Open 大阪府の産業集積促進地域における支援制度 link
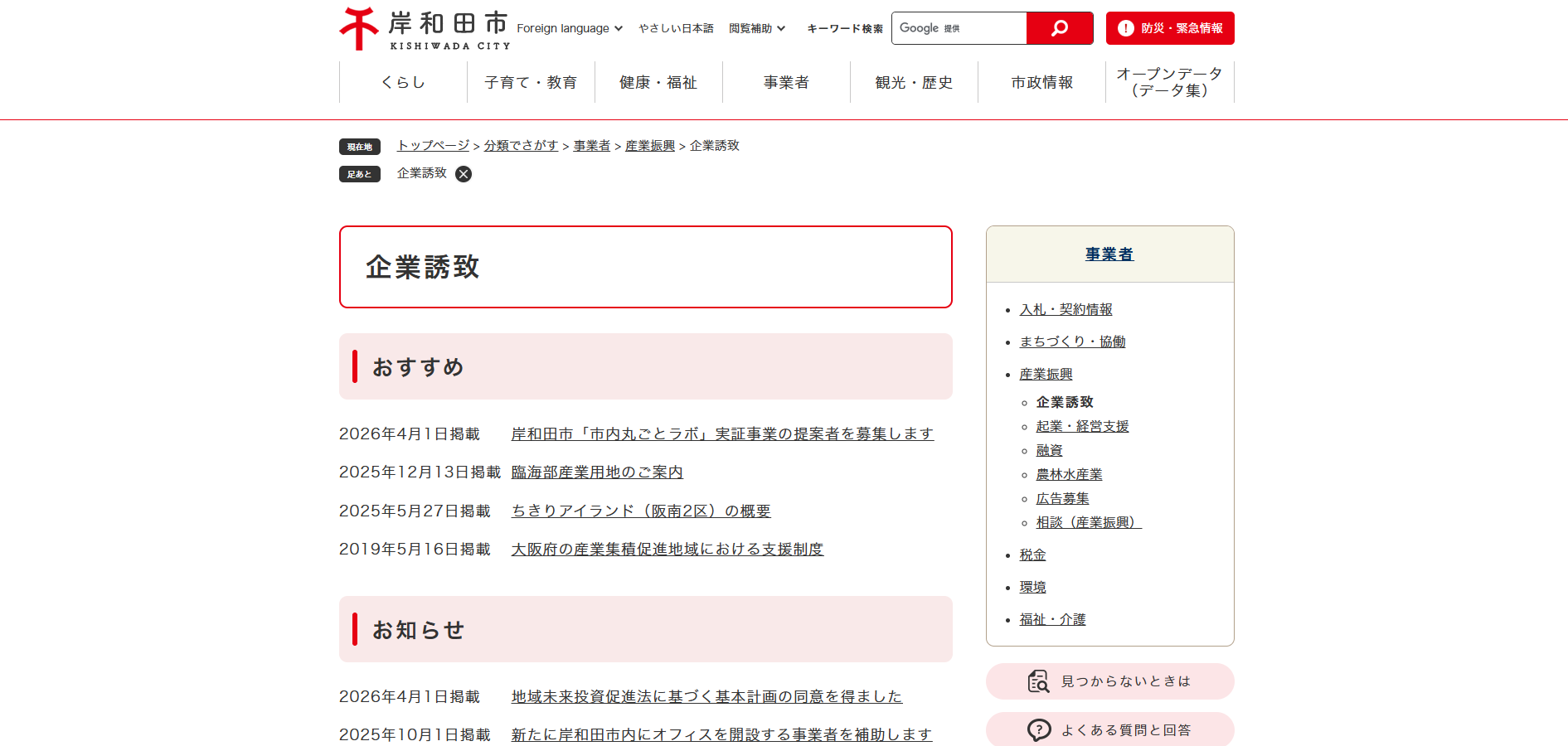 [667, 549]
